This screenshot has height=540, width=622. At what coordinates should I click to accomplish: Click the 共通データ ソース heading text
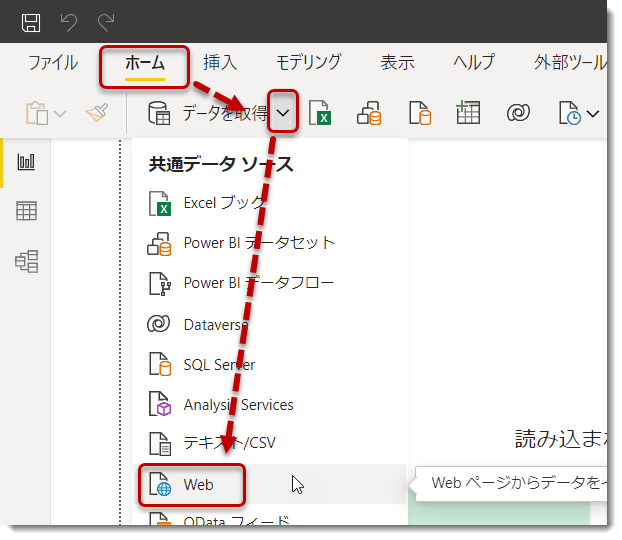coord(221,165)
